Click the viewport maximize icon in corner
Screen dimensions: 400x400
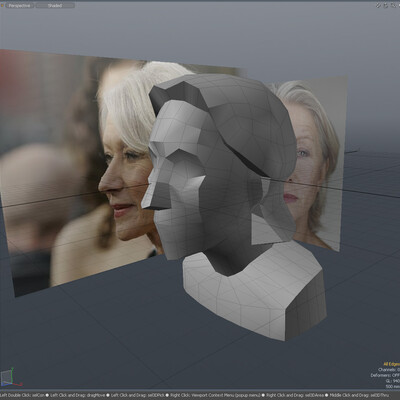click(398, 5)
